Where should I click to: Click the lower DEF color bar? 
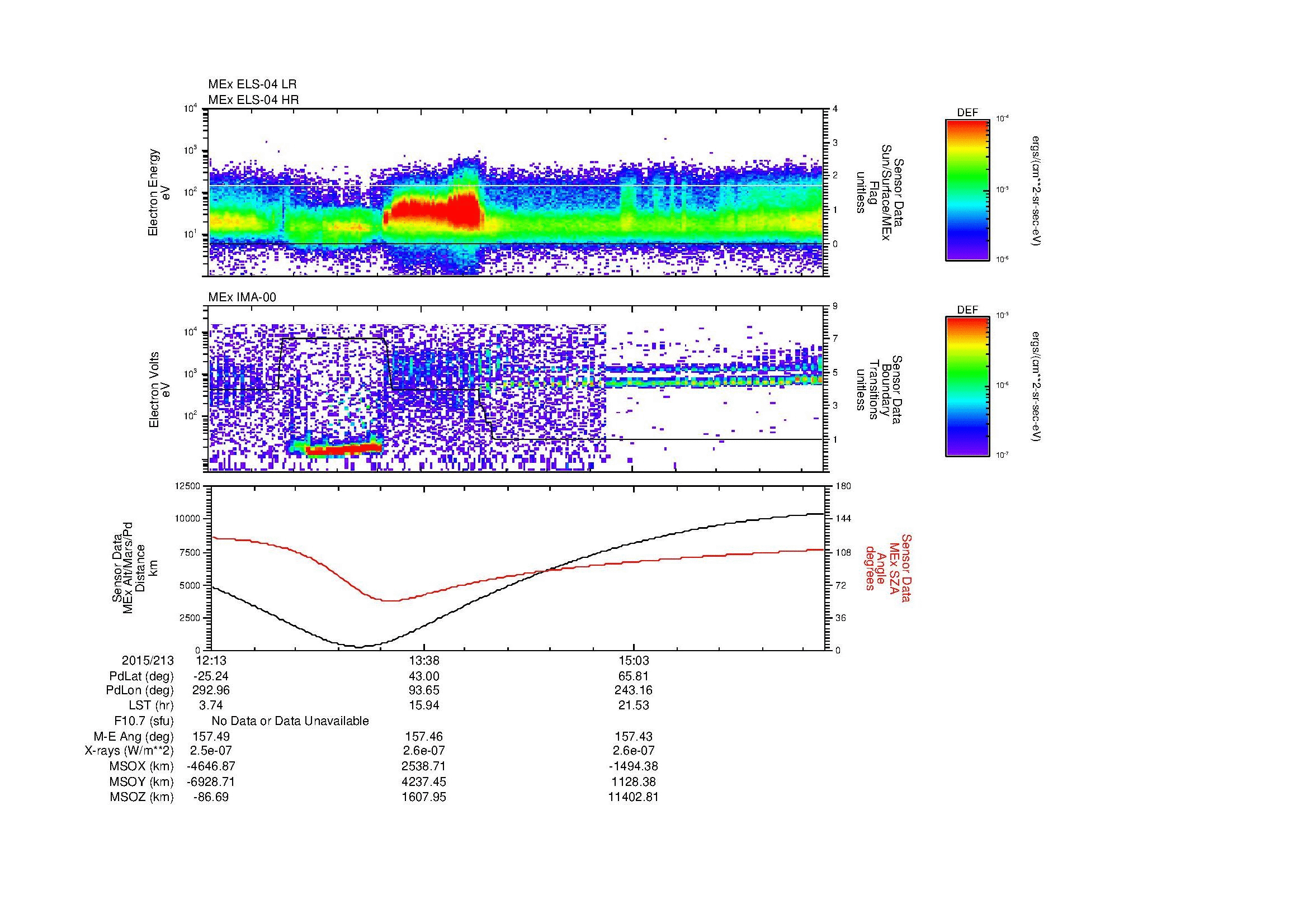[967, 387]
